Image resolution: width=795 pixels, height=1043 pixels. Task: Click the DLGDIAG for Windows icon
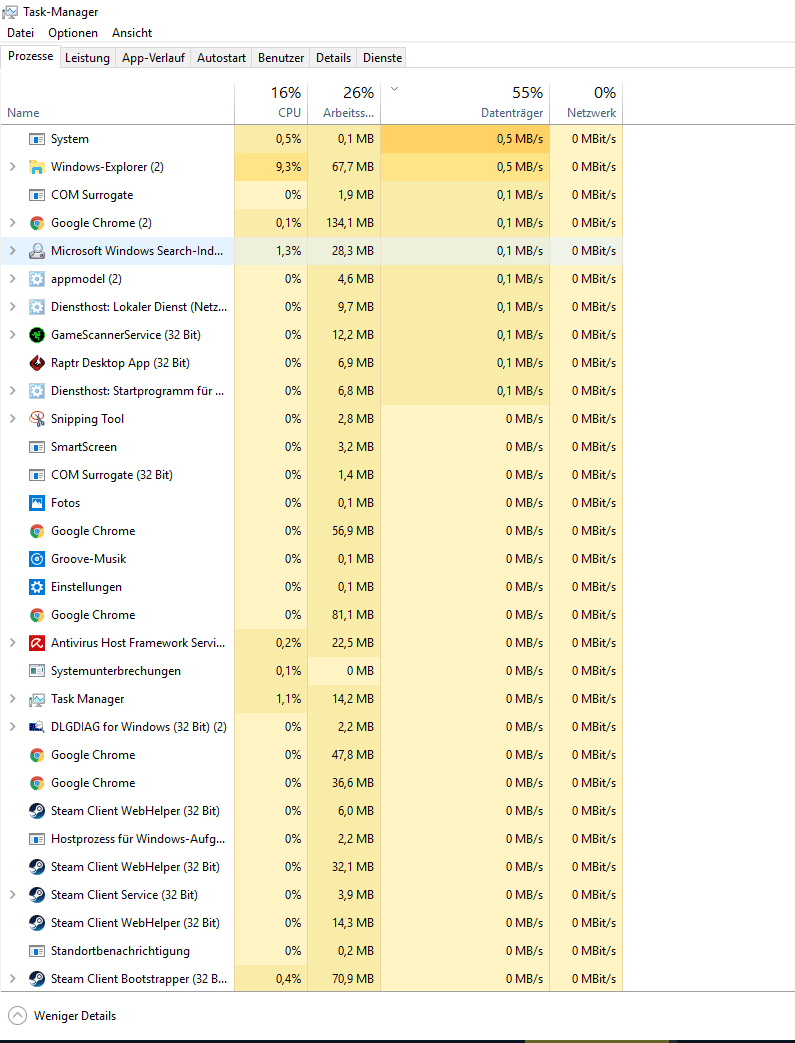[x=37, y=727]
